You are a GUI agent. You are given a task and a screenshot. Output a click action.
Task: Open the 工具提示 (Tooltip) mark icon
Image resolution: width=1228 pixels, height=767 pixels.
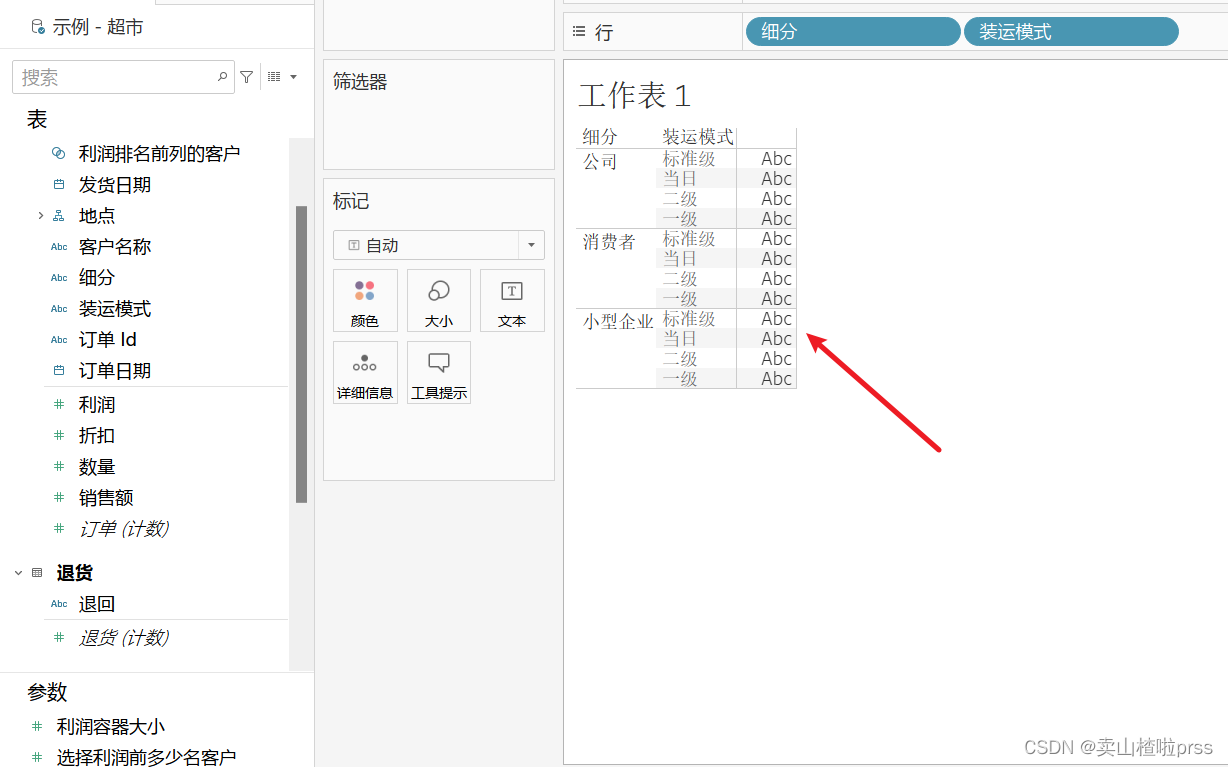pyautogui.click(x=438, y=372)
